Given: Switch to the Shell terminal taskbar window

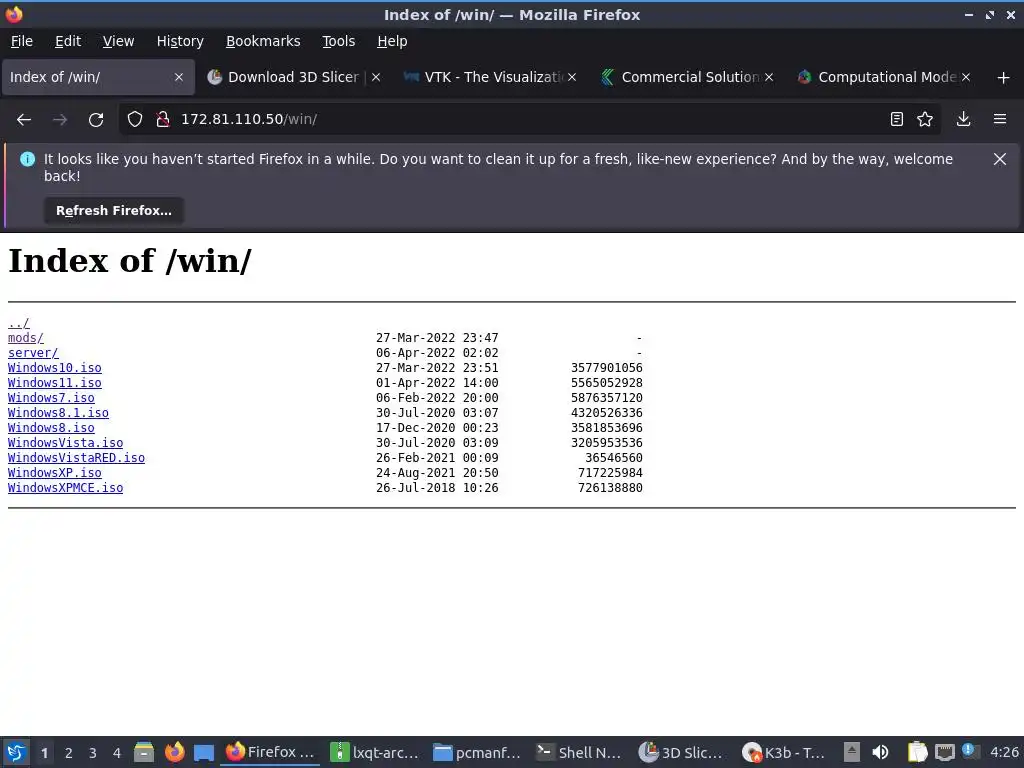Looking at the screenshot, I should [x=579, y=752].
